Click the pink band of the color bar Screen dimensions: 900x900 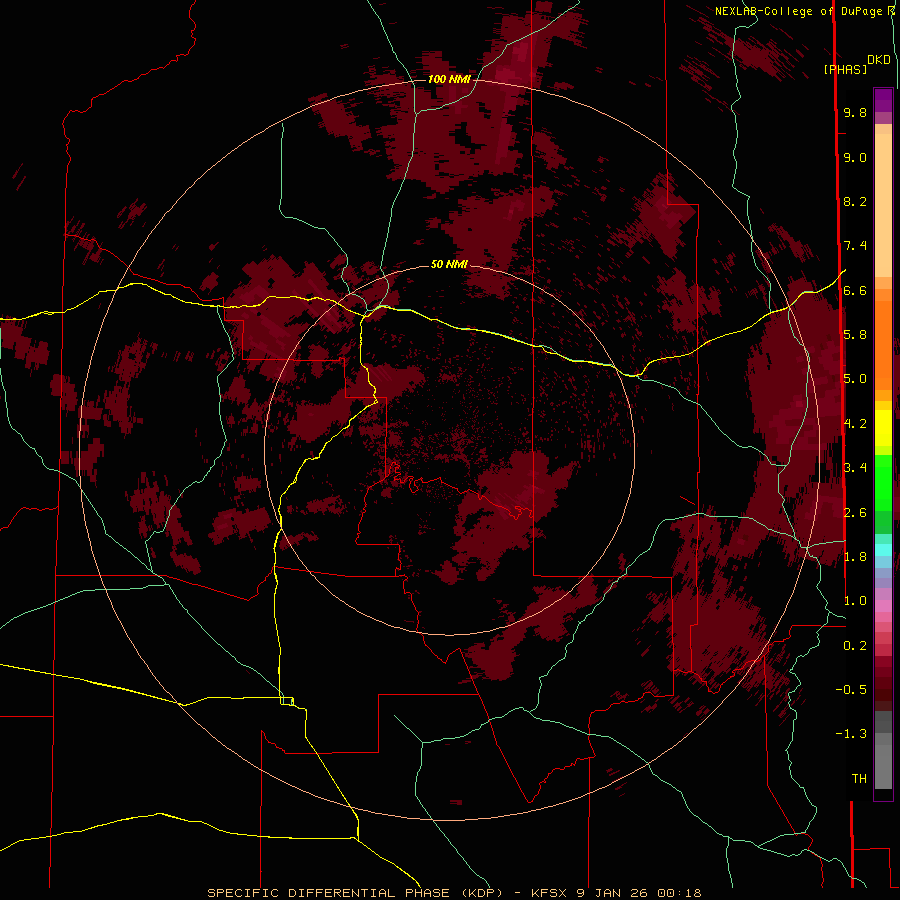tap(883, 606)
